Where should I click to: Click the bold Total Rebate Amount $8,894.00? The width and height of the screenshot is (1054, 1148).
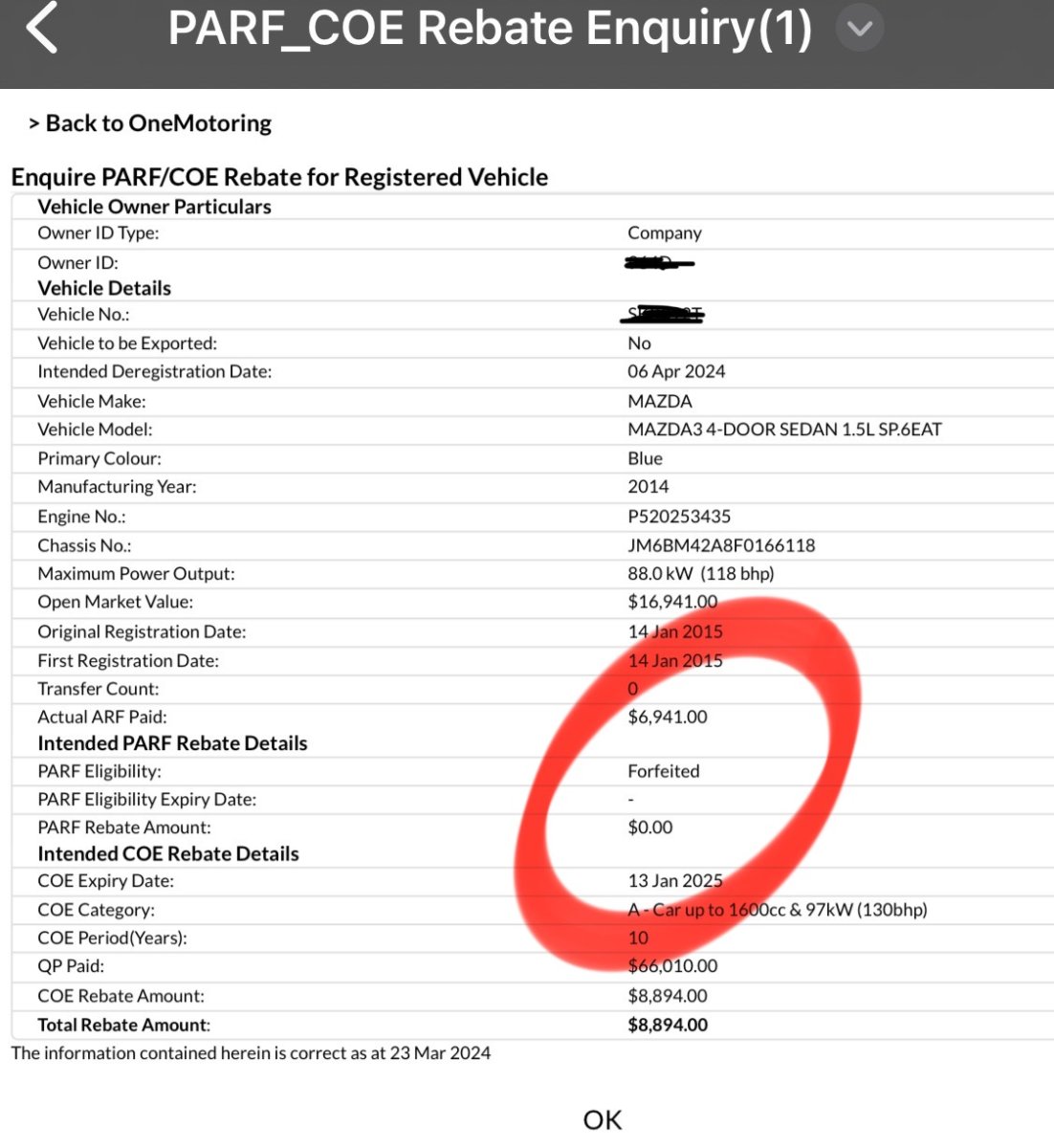click(668, 1025)
